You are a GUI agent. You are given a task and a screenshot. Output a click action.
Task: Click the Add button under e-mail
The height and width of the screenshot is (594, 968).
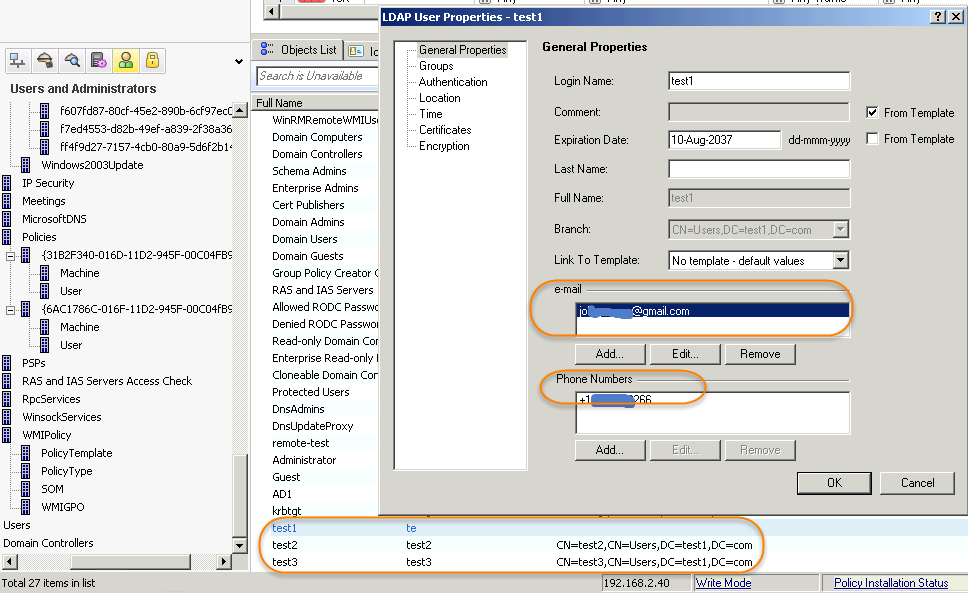coord(610,354)
